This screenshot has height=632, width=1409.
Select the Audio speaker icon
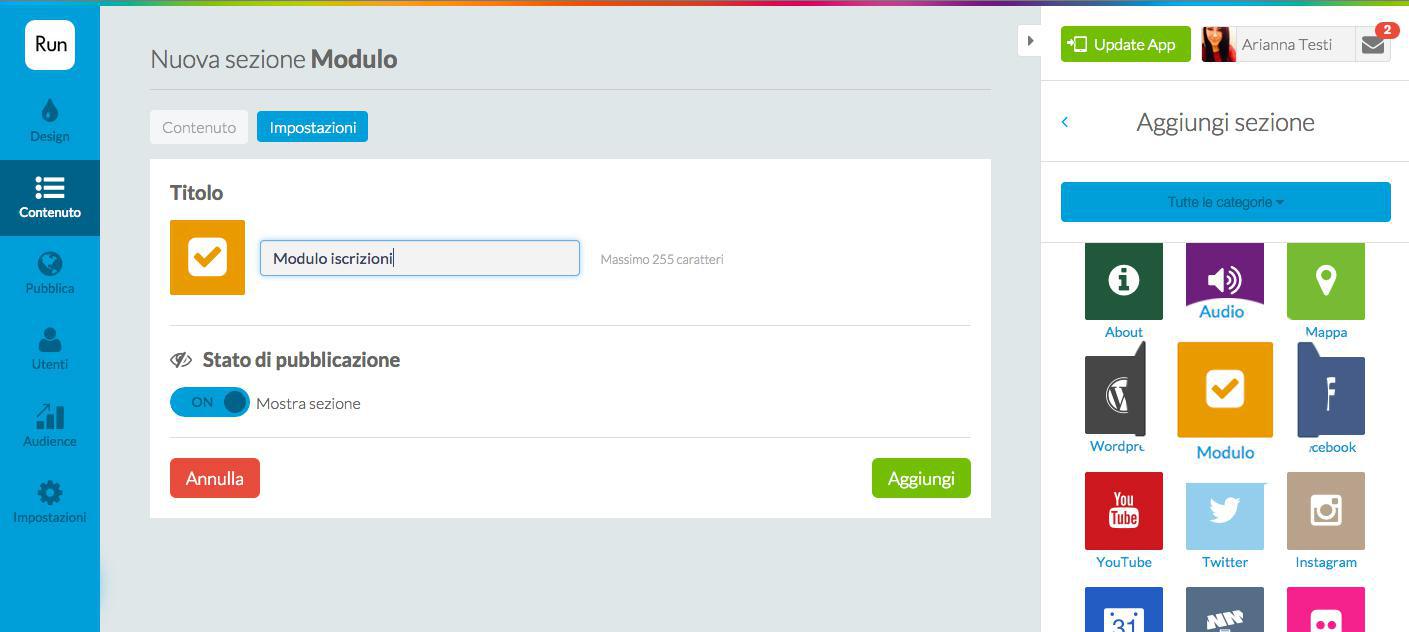tap(1224, 277)
